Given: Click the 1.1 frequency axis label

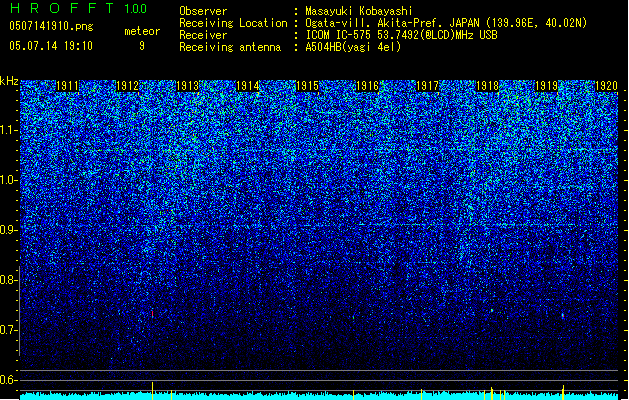Looking at the screenshot, I should pyautogui.click(x=9, y=130).
